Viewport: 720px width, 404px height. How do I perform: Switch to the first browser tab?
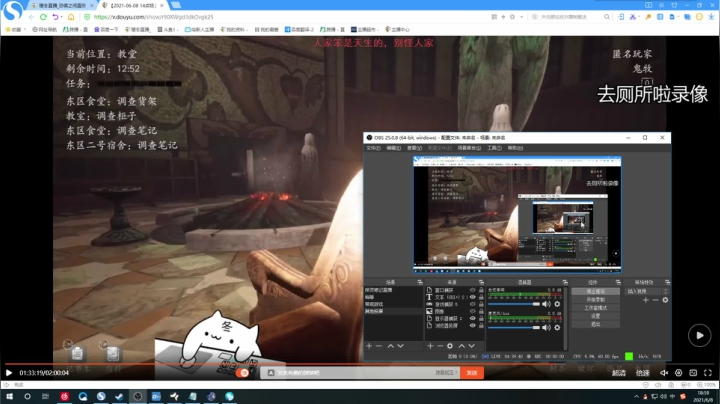pyautogui.click(x=62, y=6)
